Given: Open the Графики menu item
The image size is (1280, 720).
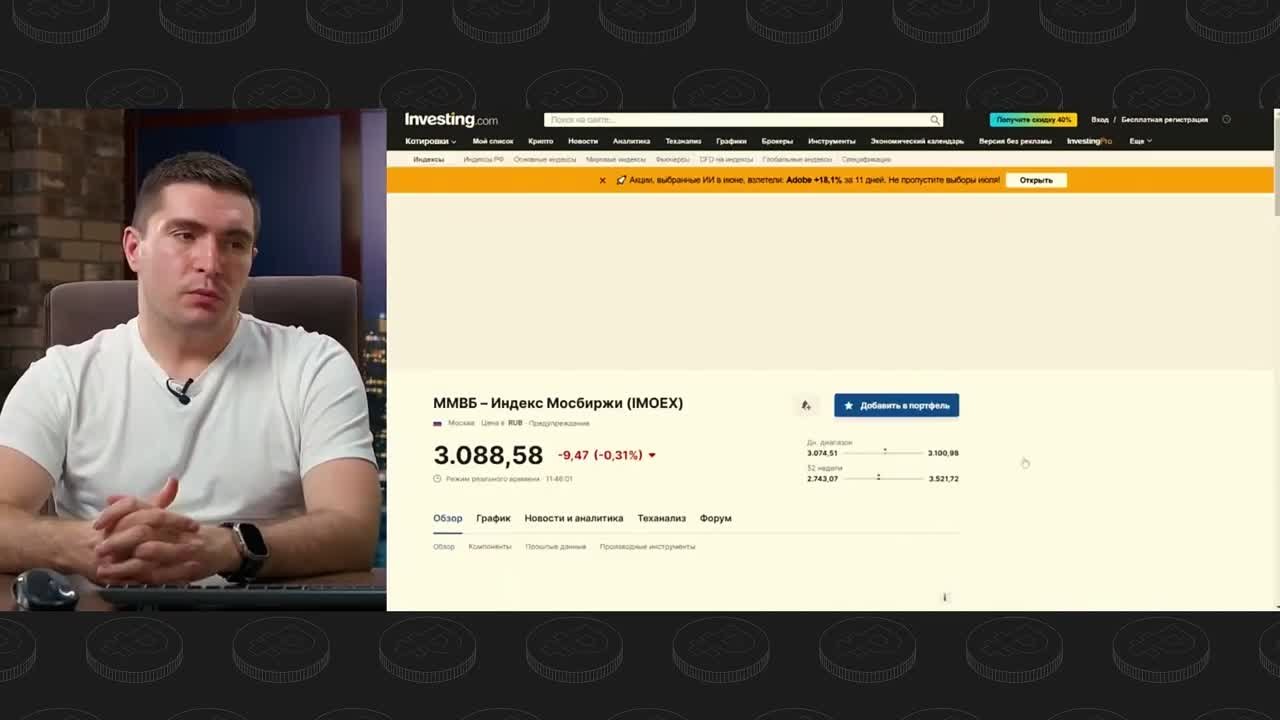Looking at the screenshot, I should 731,141.
